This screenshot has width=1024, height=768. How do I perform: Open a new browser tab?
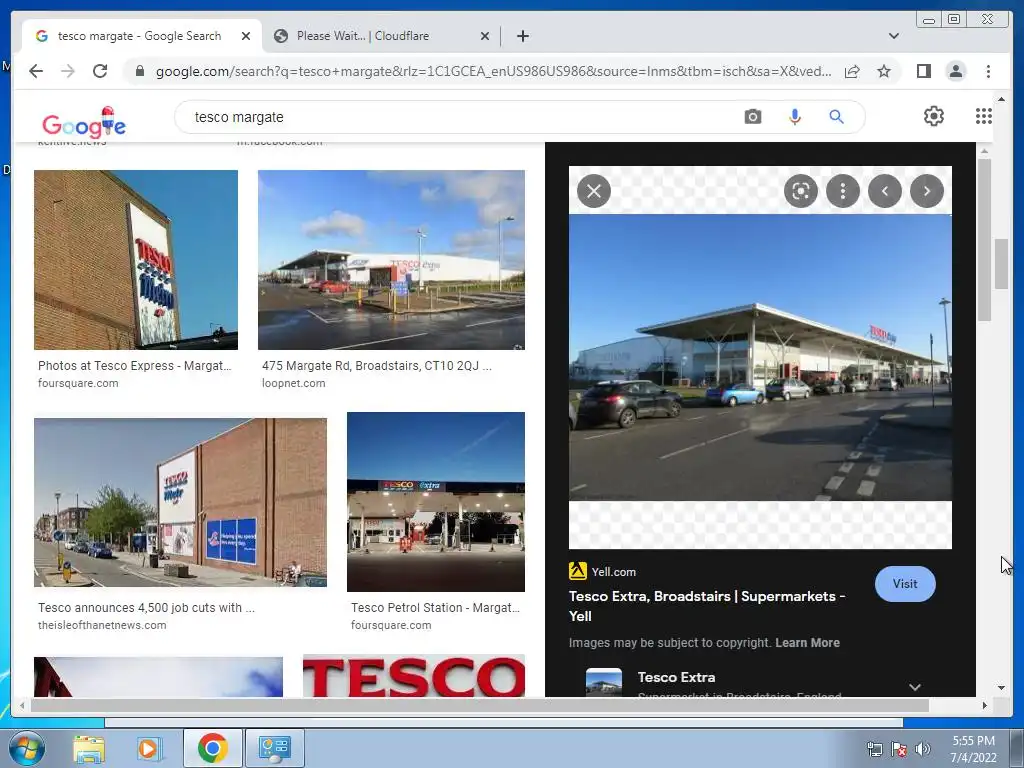tap(522, 36)
